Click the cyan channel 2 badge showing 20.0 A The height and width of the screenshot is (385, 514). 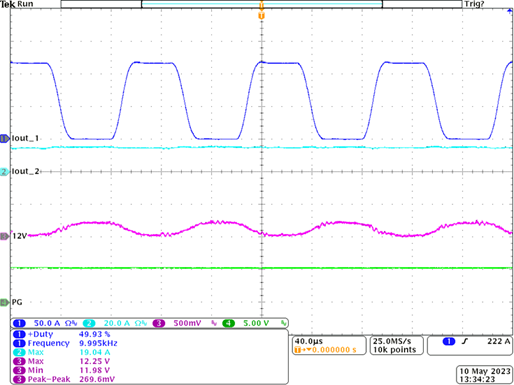89,323
